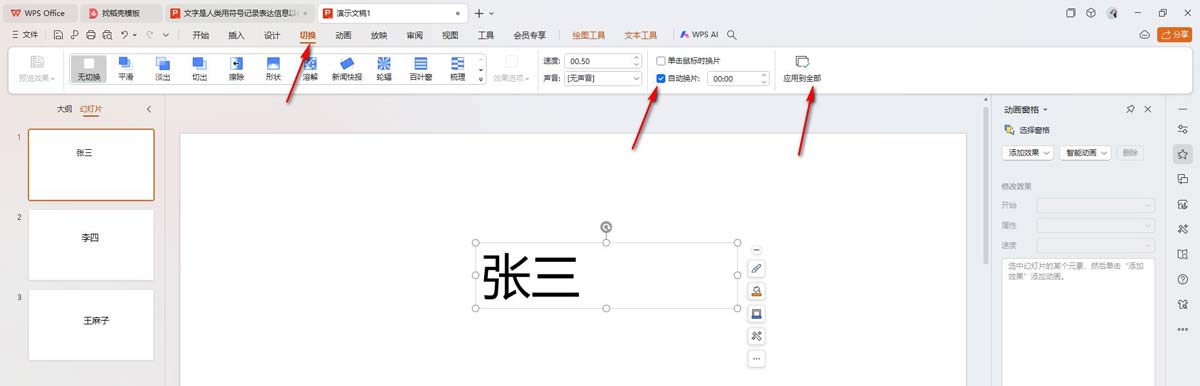Enable 单击鼠标时换片 checkbox
The image size is (1200, 386).
coord(661,61)
